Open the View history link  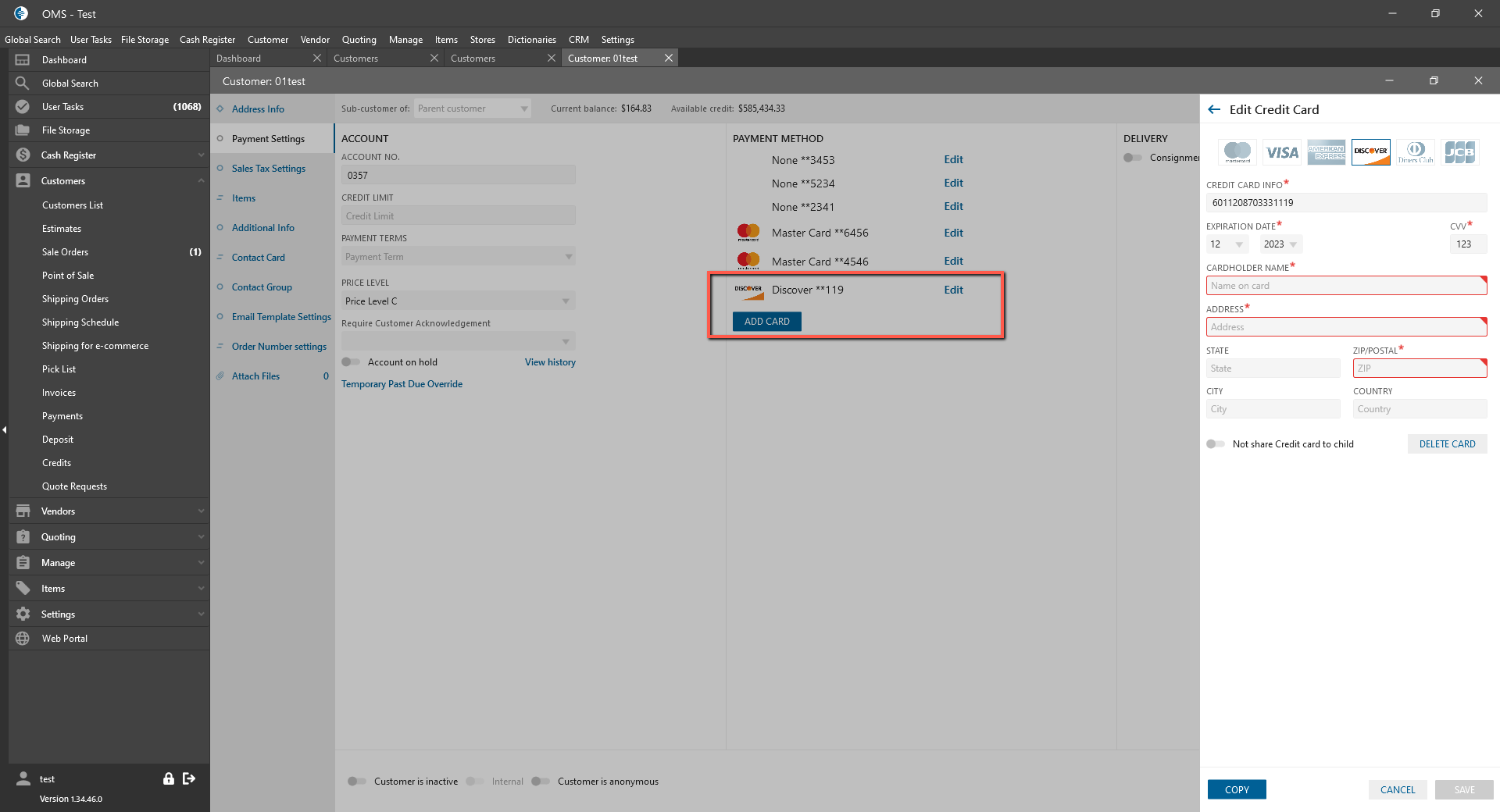550,362
